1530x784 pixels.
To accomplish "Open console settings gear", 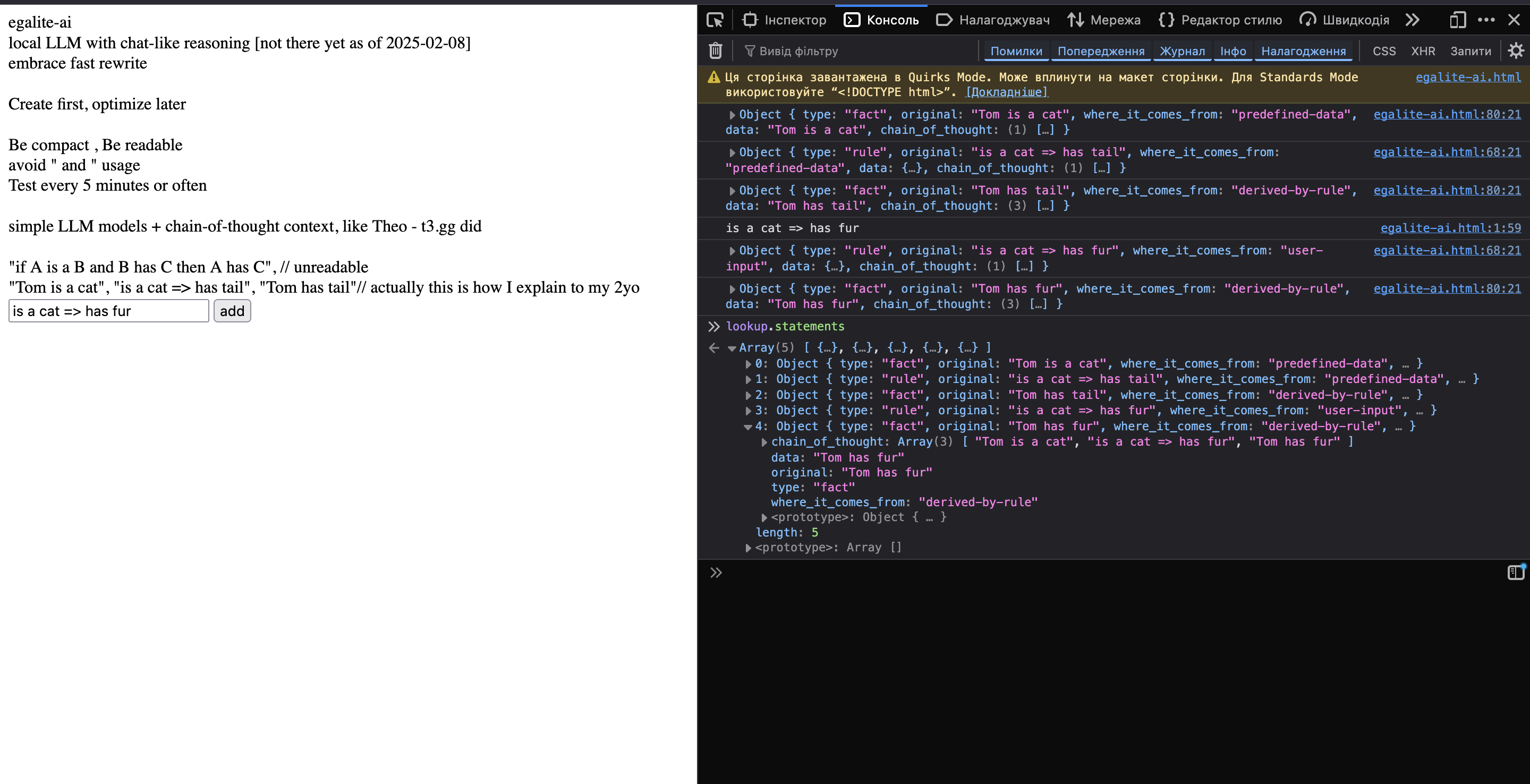I will pos(1516,51).
